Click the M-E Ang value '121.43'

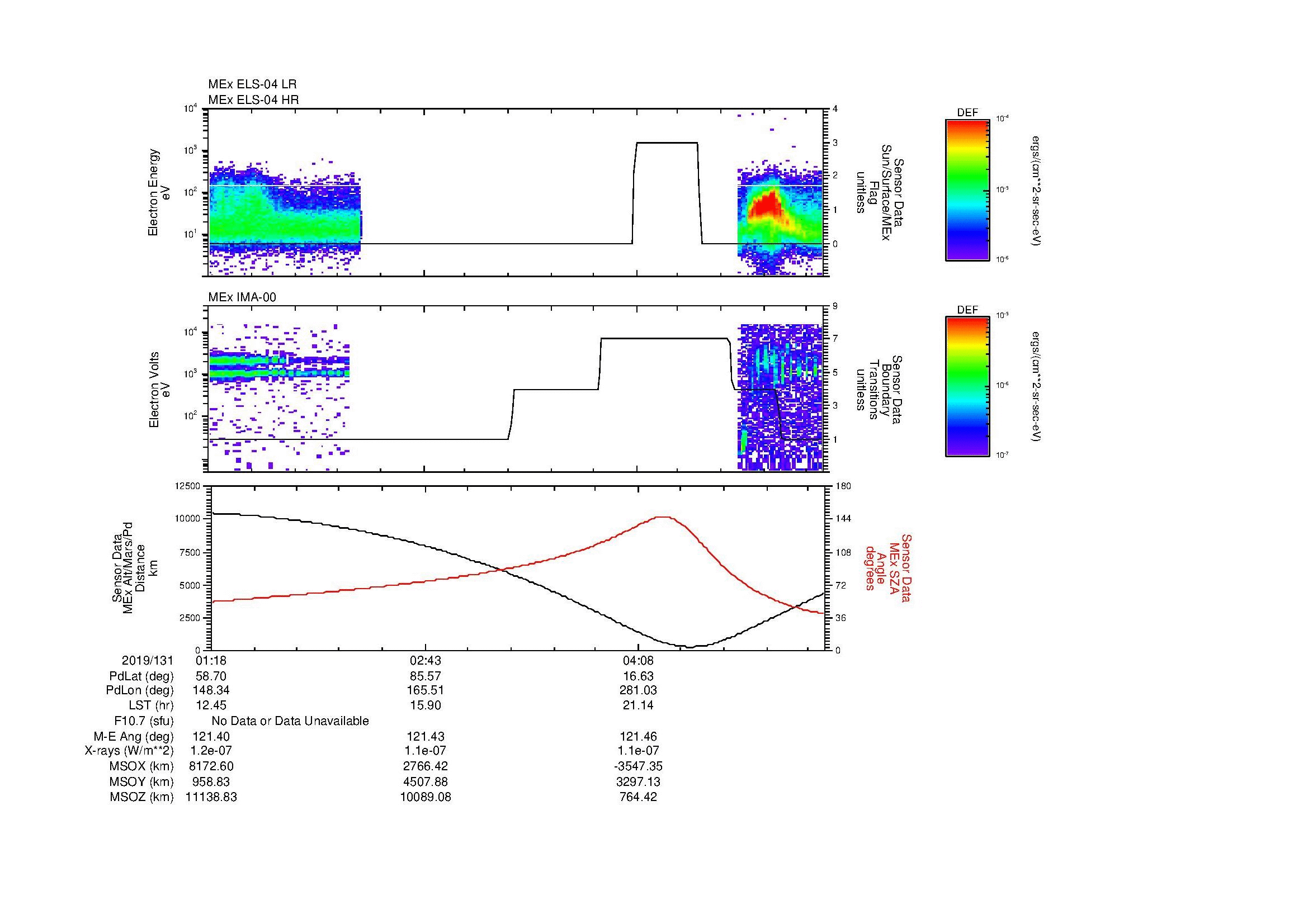pyautogui.click(x=425, y=737)
